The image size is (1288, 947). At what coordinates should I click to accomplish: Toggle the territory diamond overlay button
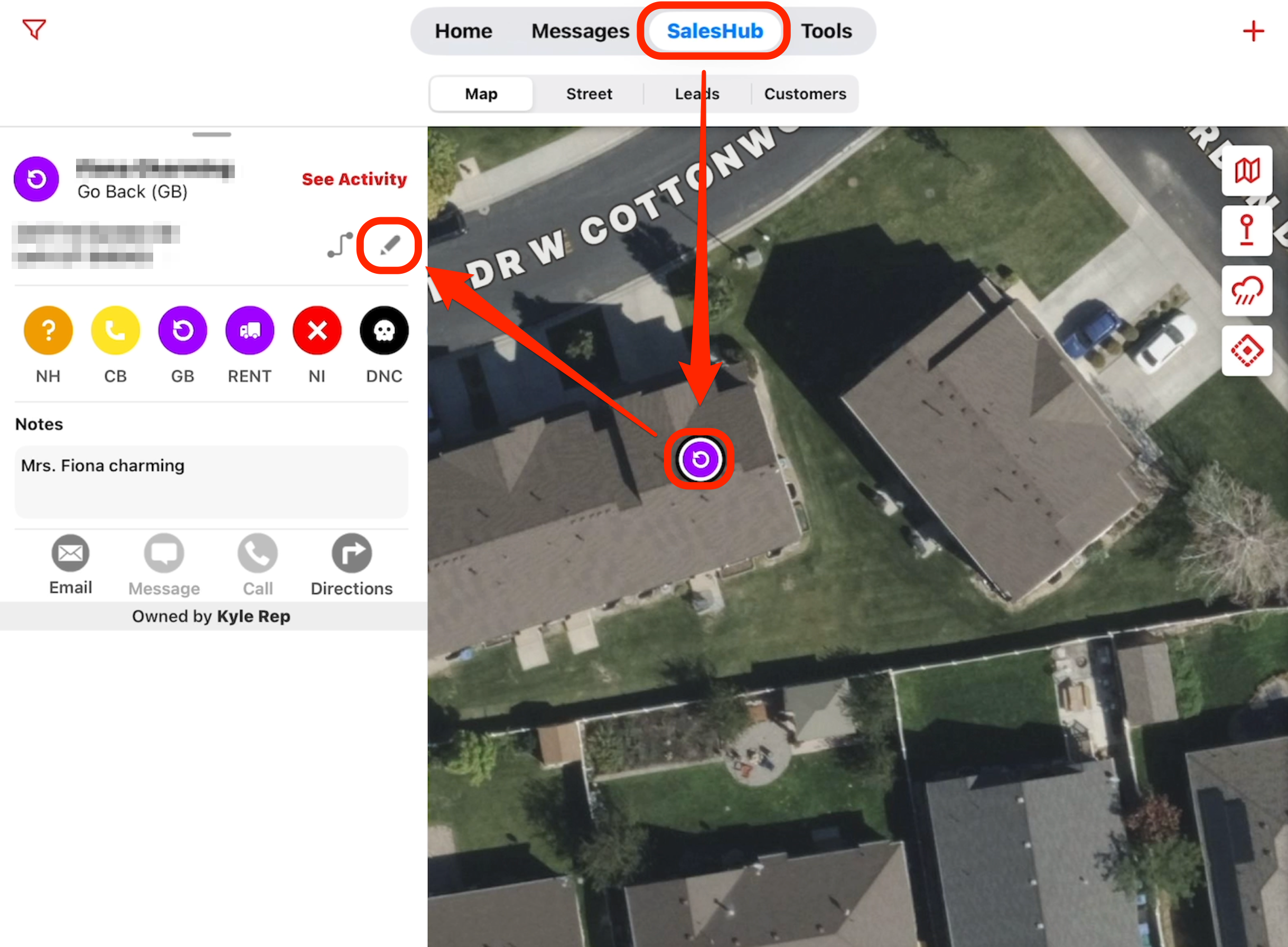pos(1247,350)
